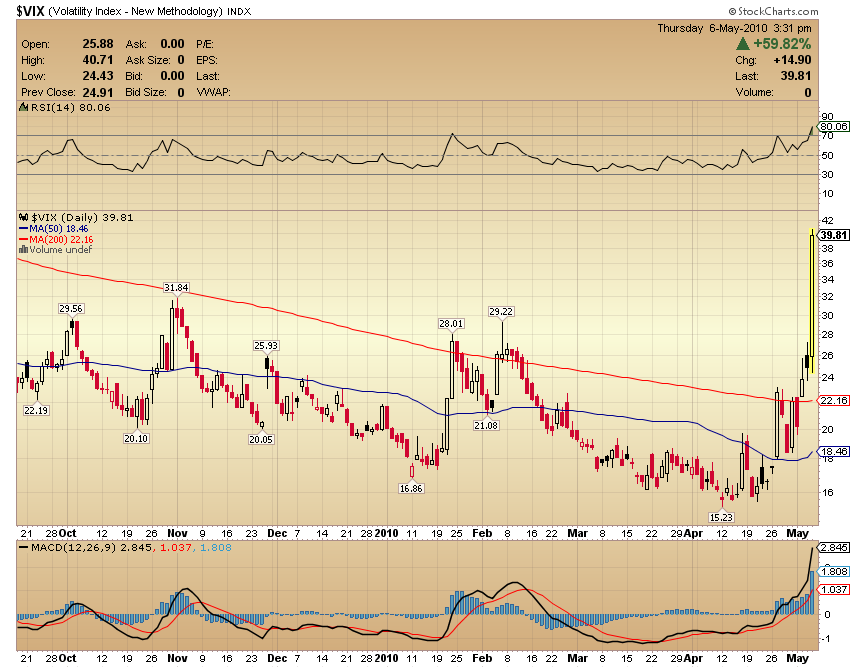Click the $VIX ticker symbol title

tap(30, 11)
